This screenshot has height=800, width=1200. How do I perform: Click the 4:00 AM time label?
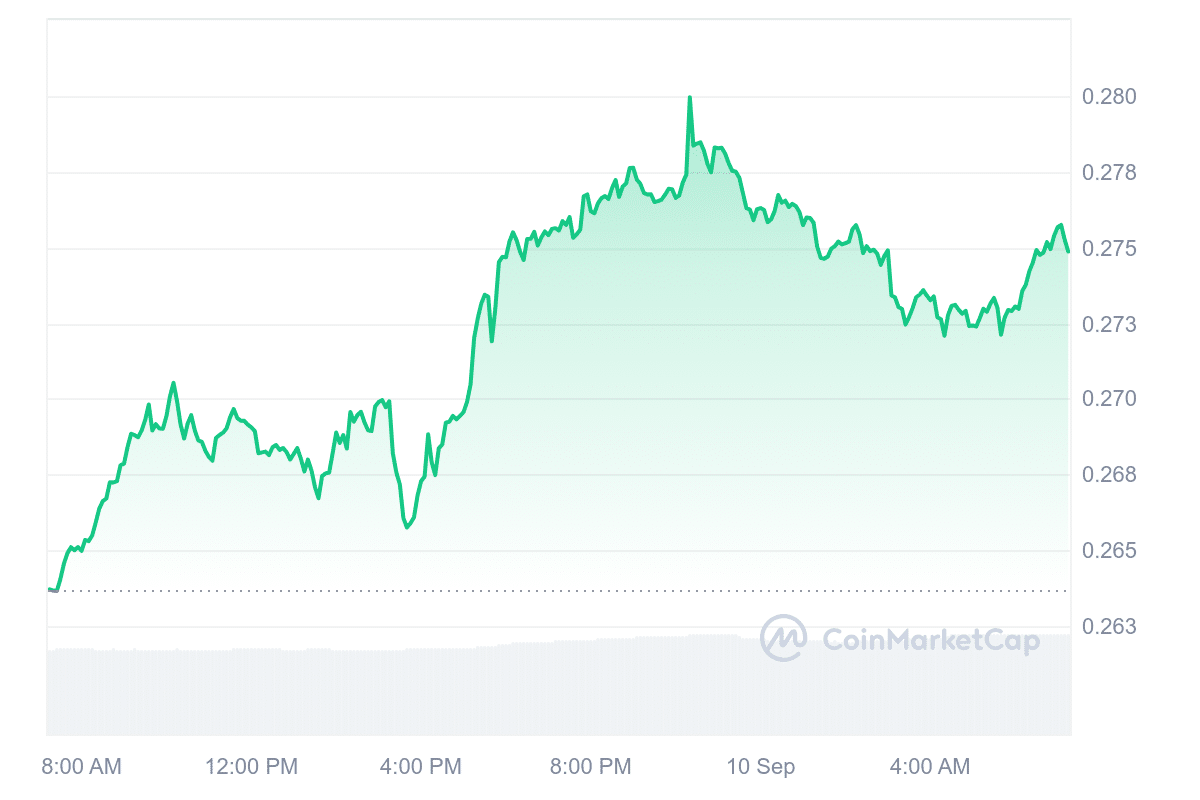click(x=930, y=767)
